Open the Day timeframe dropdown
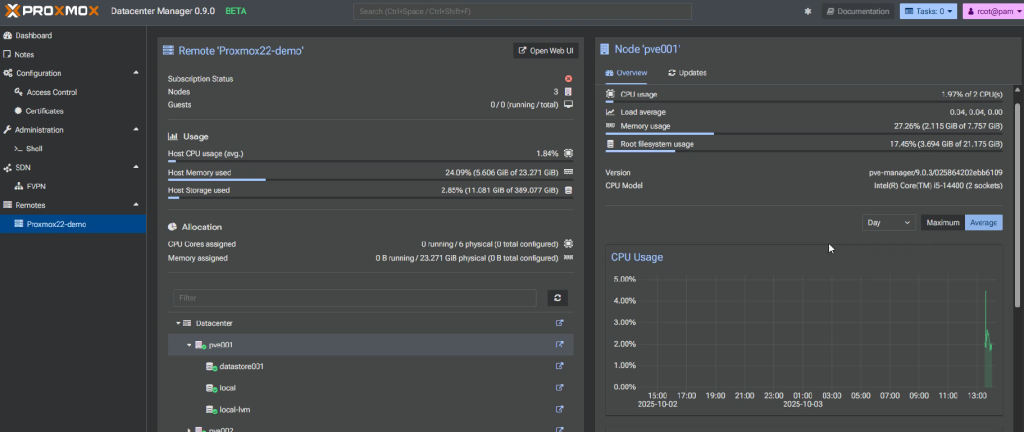The height and width of the screenshot is (432, 1024). (888, 223)
